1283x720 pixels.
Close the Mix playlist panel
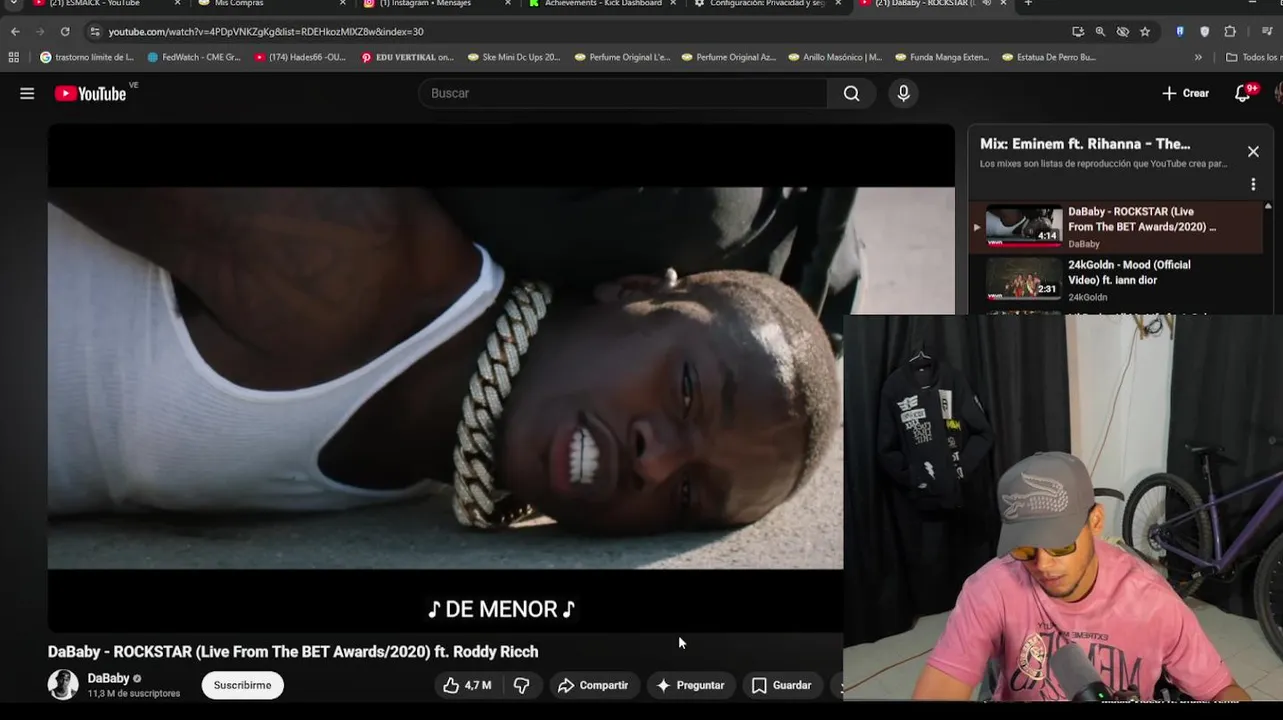point(1253,152)
